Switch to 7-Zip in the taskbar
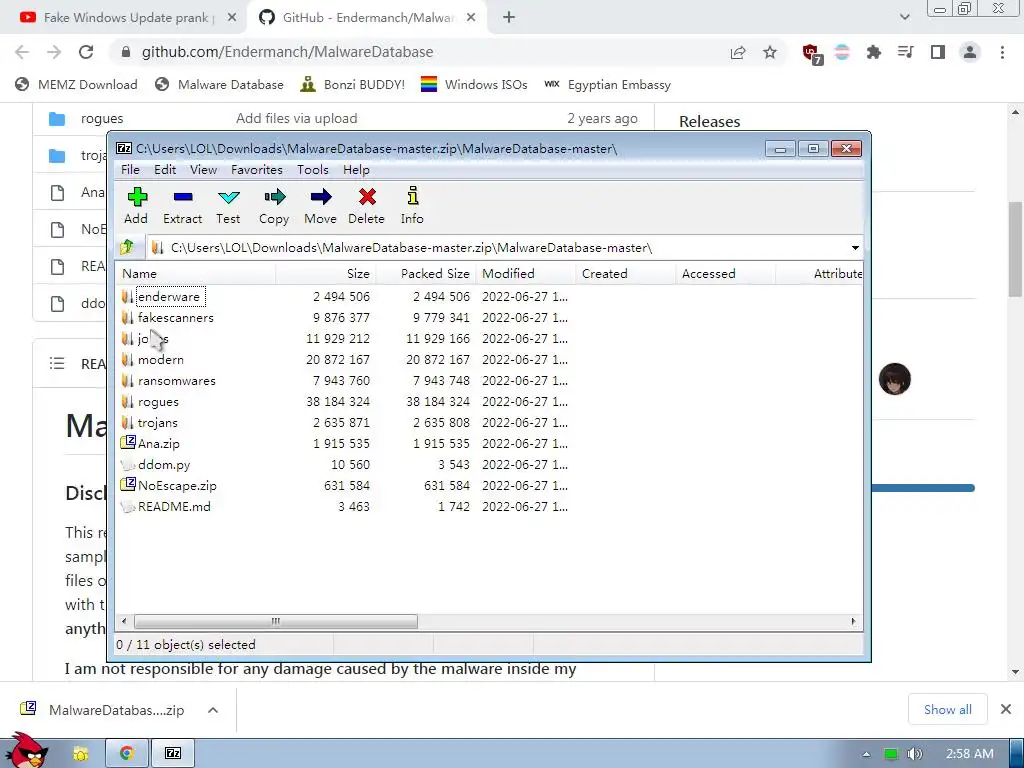The image size is (1024, 768). [172, 753]
